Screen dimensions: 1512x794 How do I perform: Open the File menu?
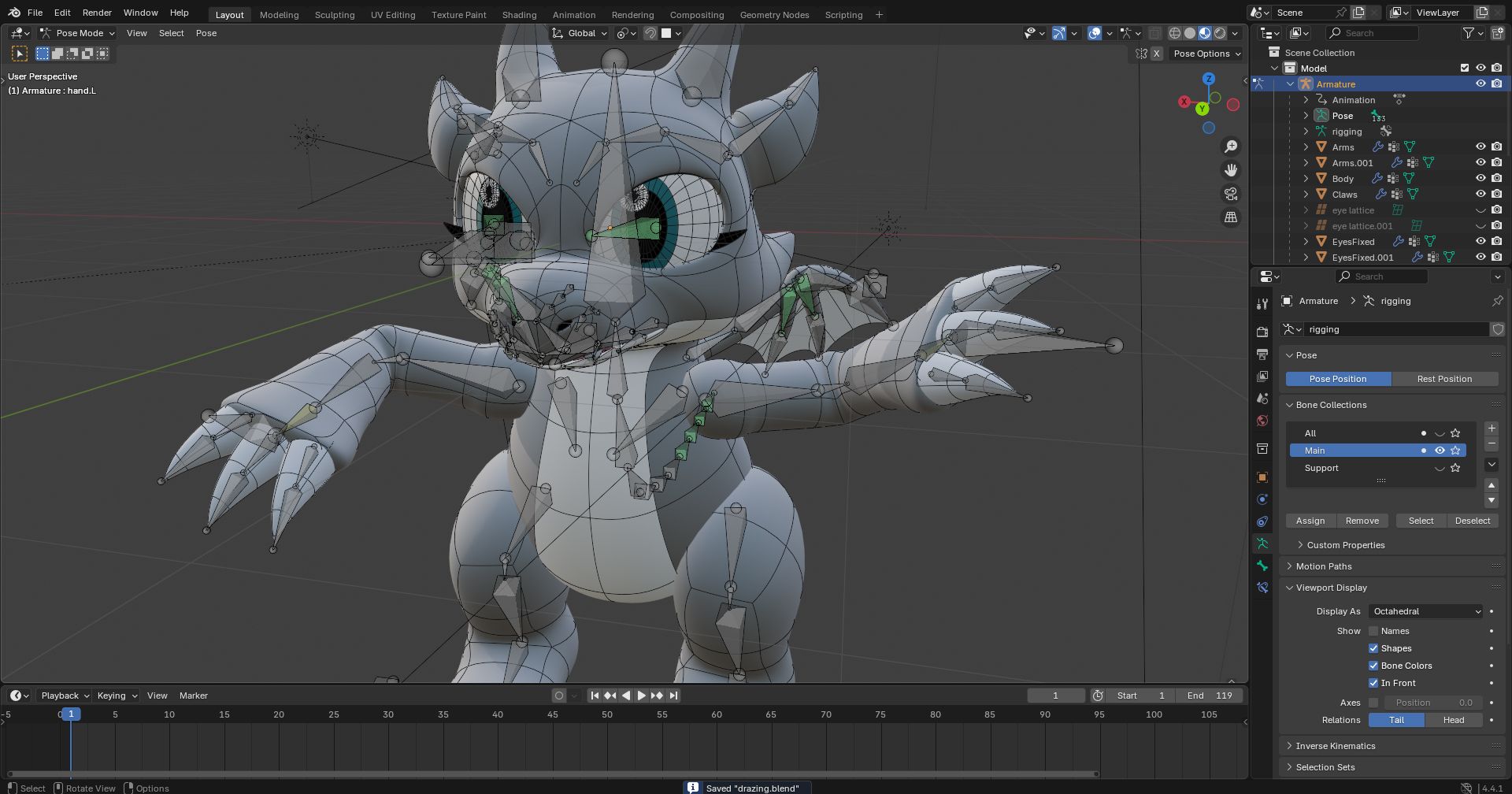coord(35,13)
